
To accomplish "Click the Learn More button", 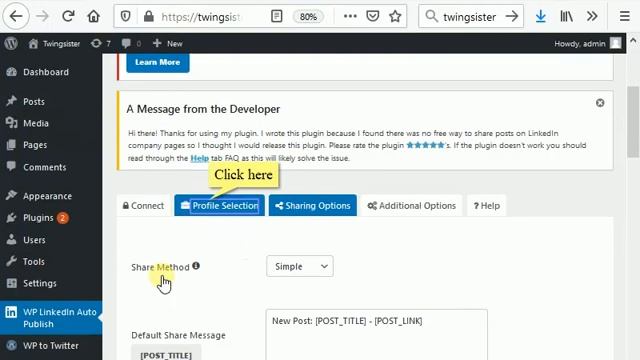I will pyautogui.click(x=158, y=62).
